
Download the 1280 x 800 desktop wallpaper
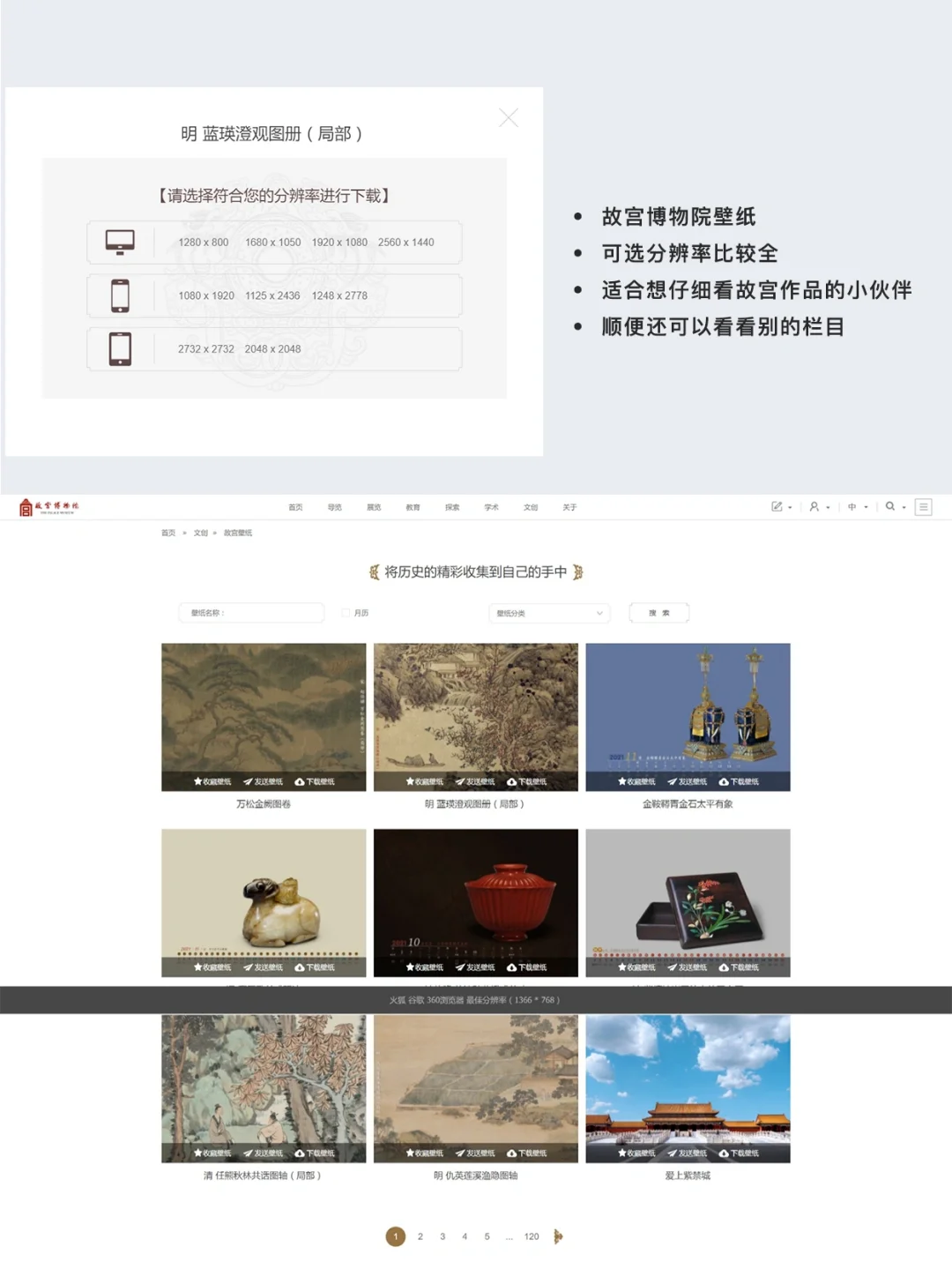tap(203, 243)
